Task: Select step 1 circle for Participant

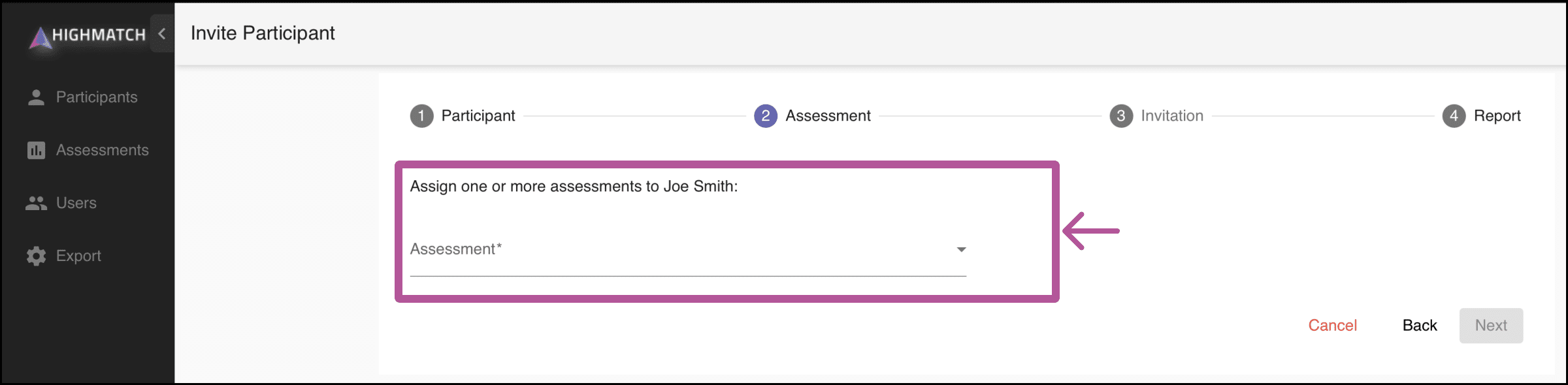Action: pos(421,116)
